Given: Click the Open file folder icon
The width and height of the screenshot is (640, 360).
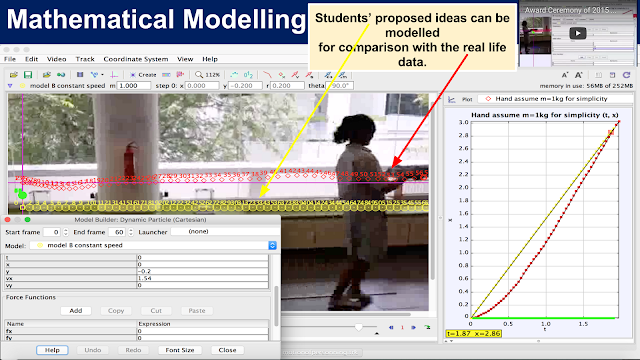Looking at the screenshot, I should coord(13,75).
